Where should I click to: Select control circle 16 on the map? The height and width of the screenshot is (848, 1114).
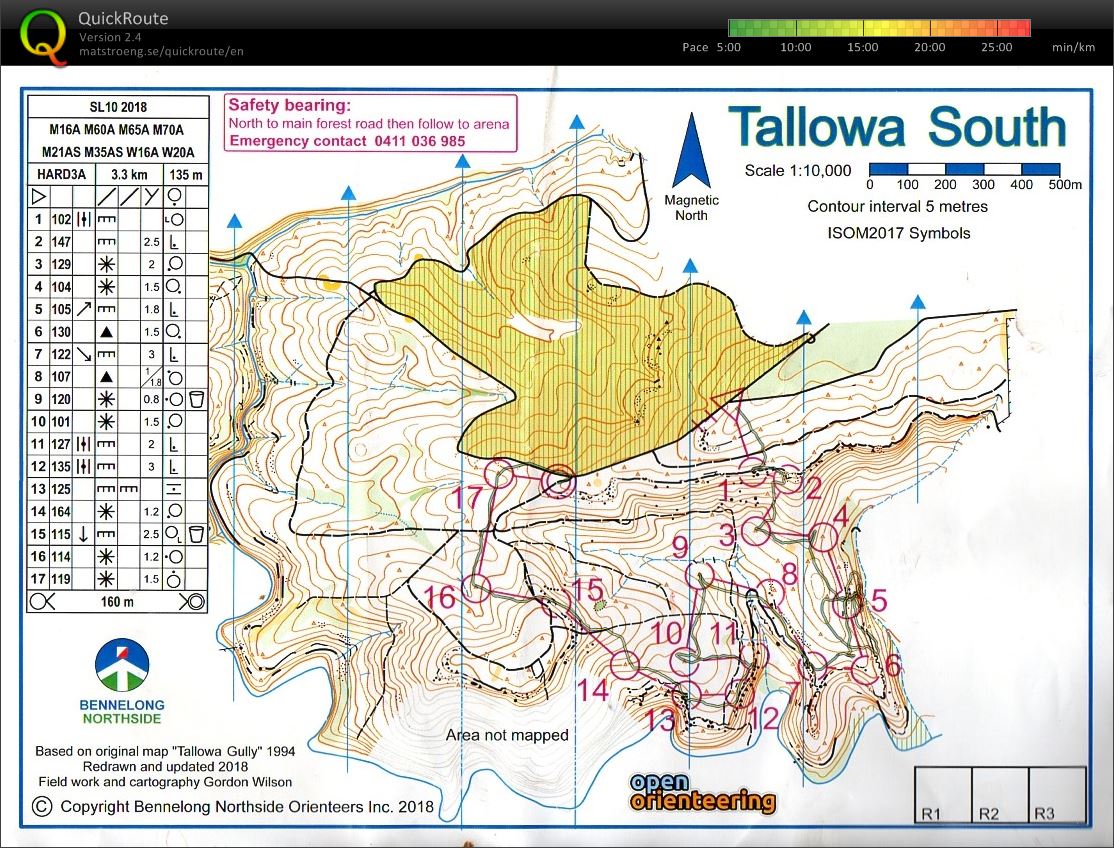click(479, 588)
